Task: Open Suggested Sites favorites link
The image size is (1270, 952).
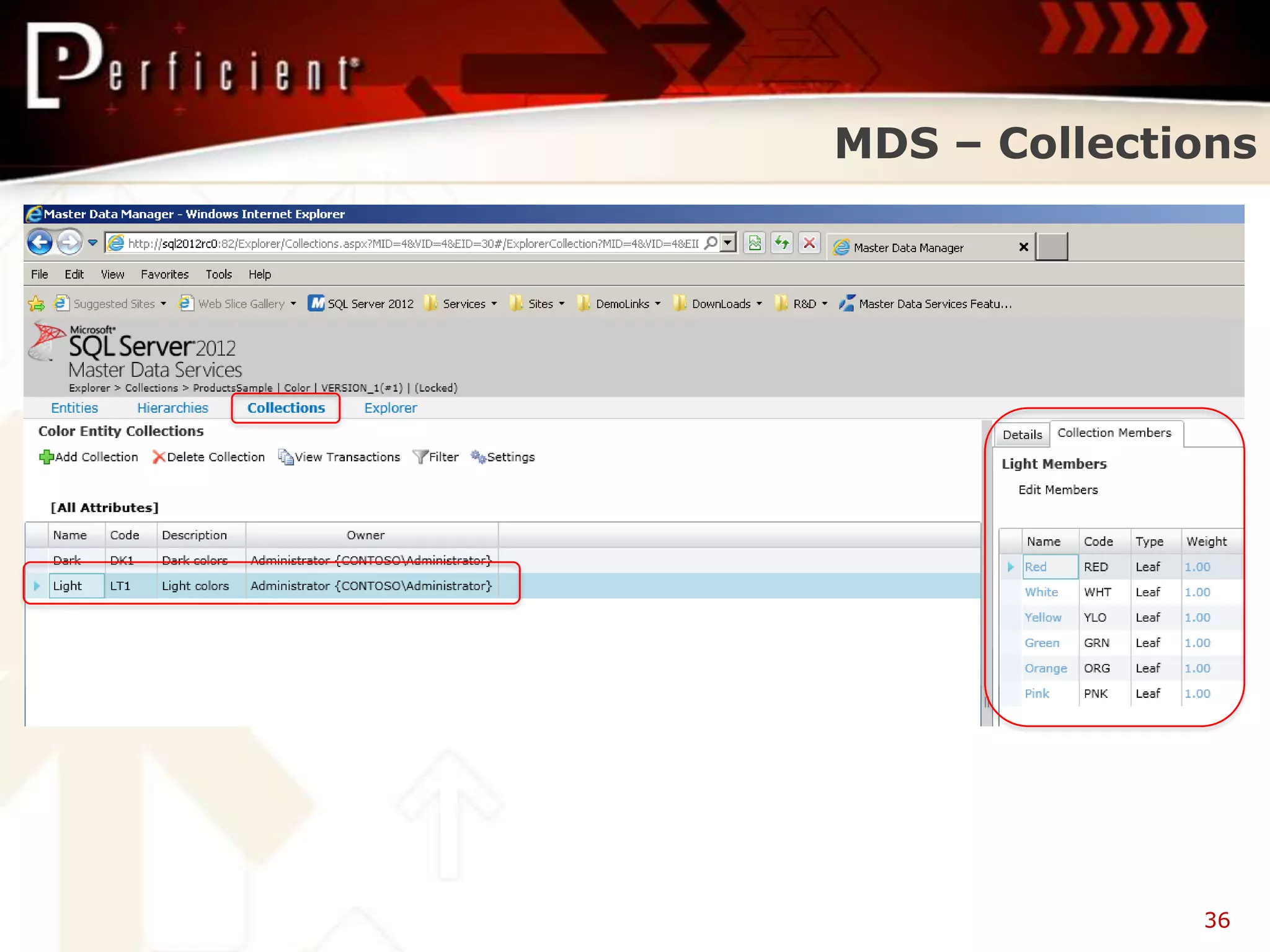Action: click(x=105, y=304)
